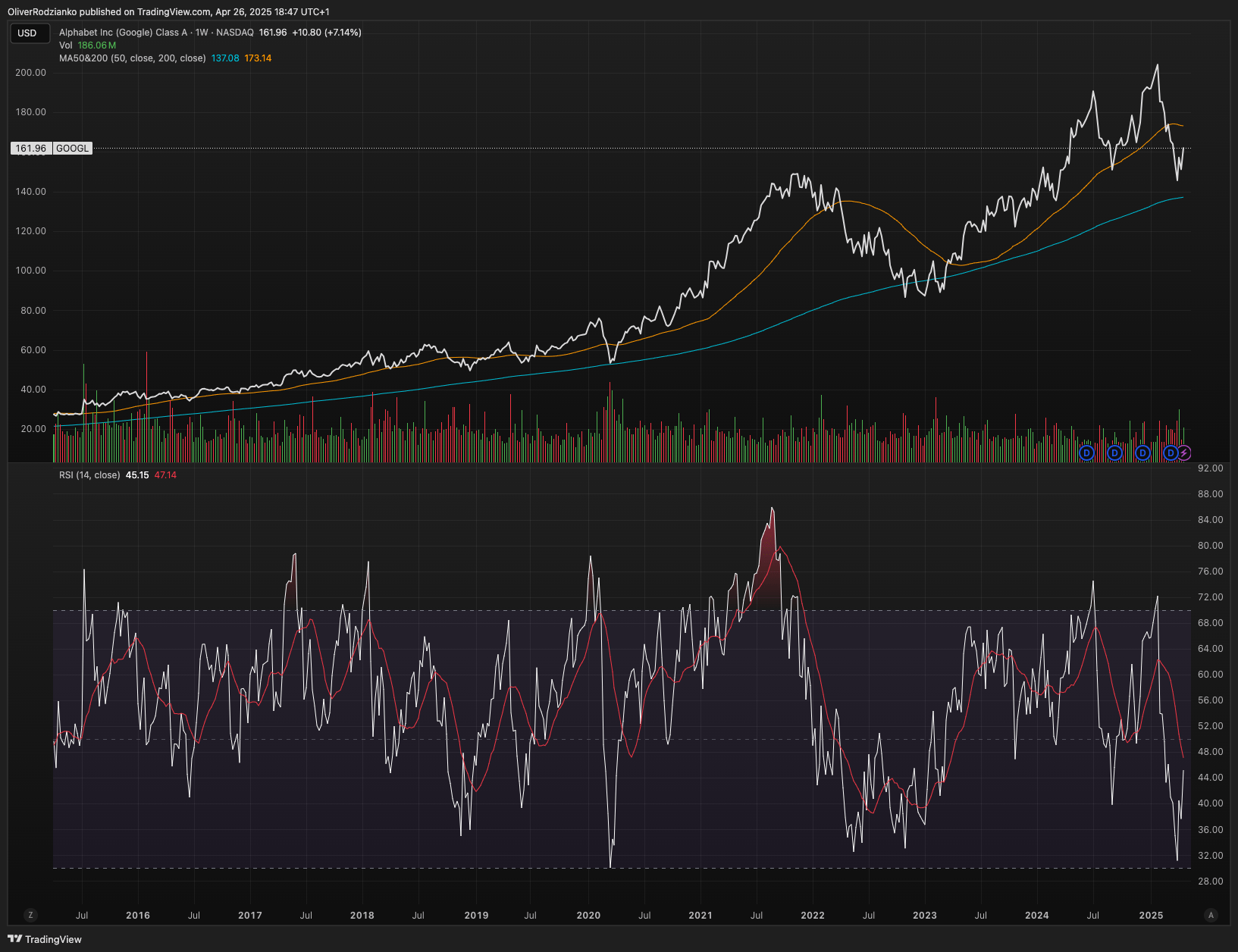
Task: Click the 2021 label on the timeline
Action: [700, 915]
